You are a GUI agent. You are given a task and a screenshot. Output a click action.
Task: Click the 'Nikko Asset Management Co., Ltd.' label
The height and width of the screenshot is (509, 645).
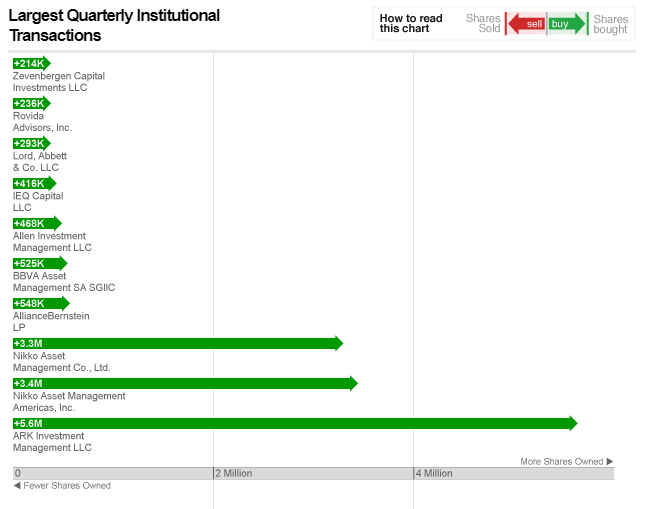(x=62, y=362)
